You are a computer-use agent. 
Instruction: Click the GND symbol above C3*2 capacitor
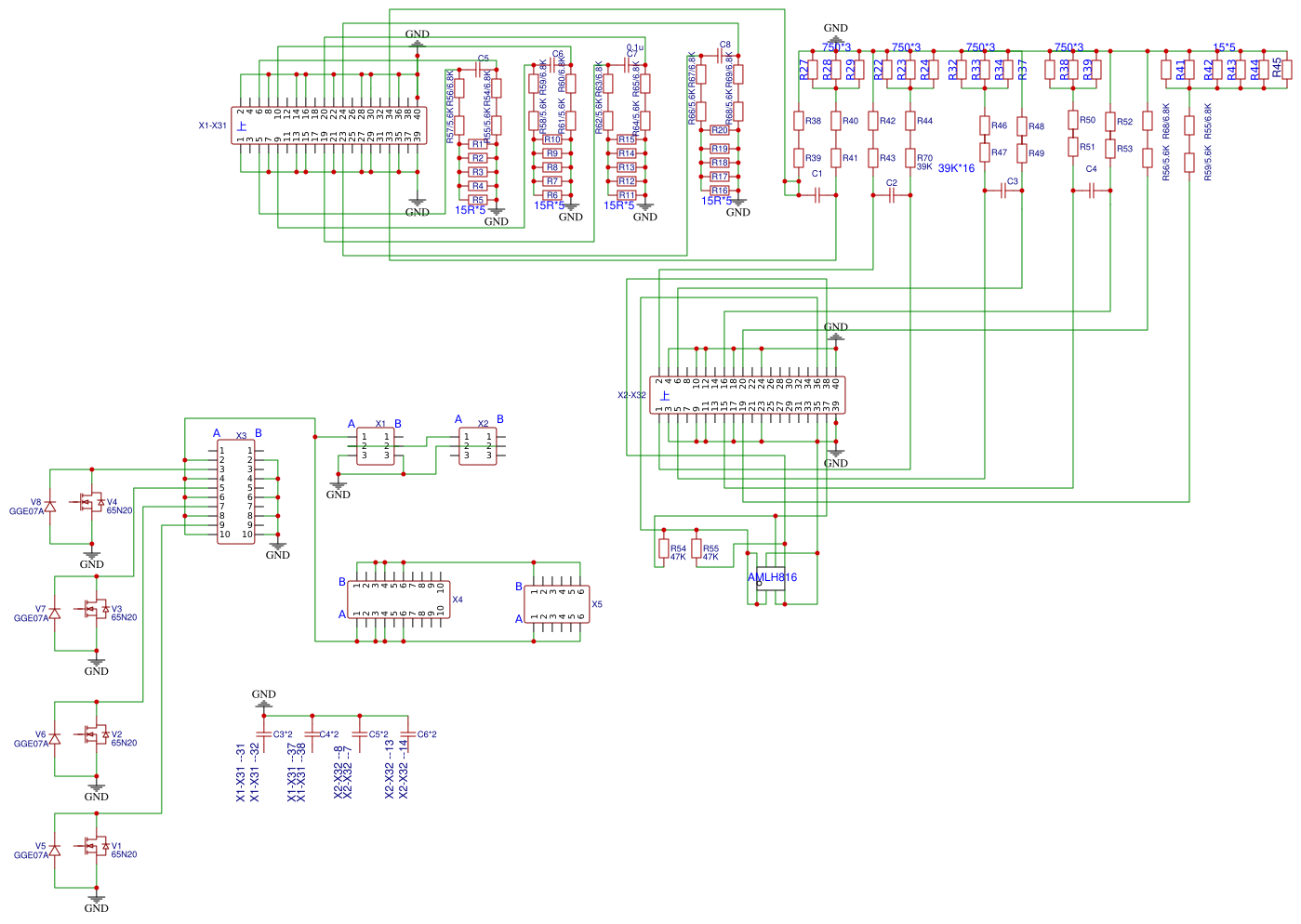point(264,702)
